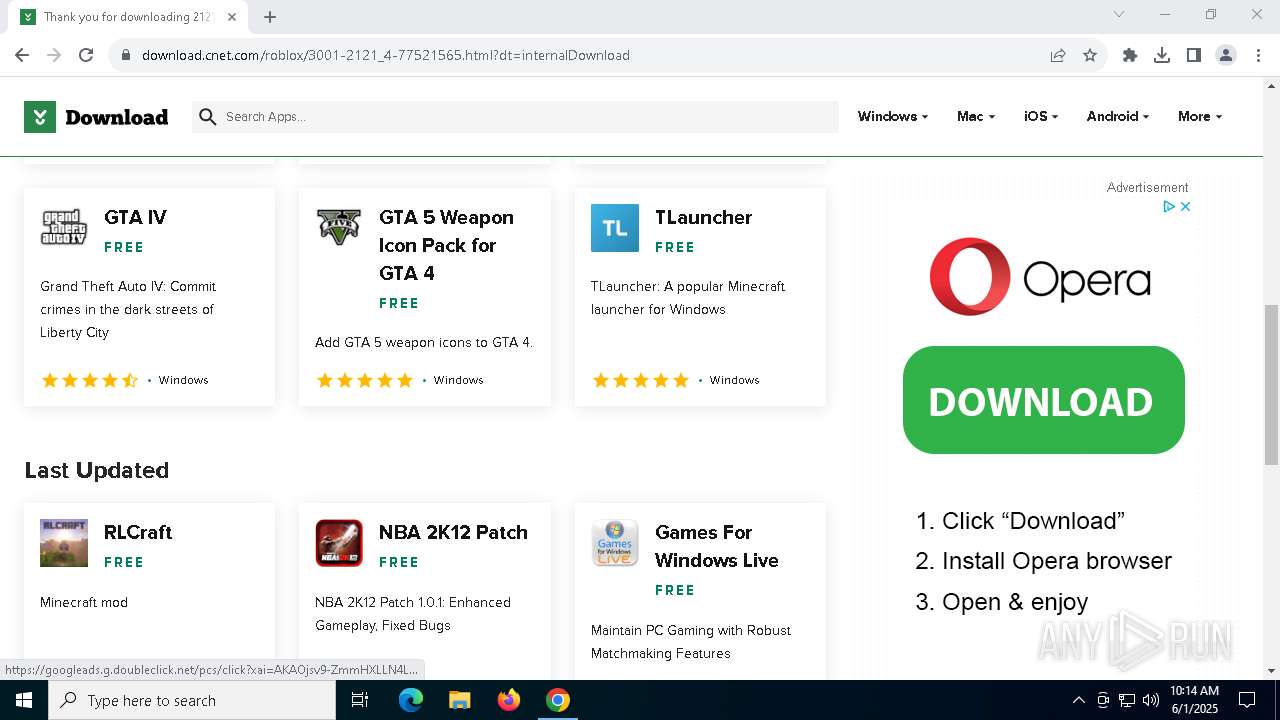Click the Opera DOWNLOAD ad button
Viewport: 1280px width, 720px height.
(x=1044, y=400)
